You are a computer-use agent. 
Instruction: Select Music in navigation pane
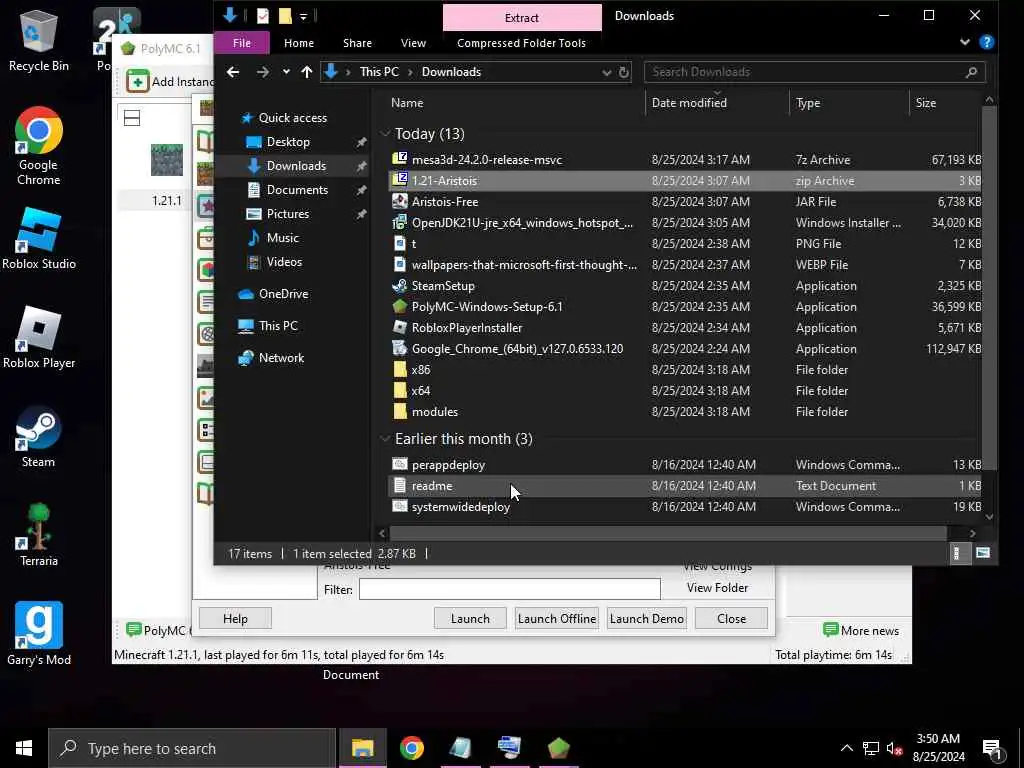point(282,238)
